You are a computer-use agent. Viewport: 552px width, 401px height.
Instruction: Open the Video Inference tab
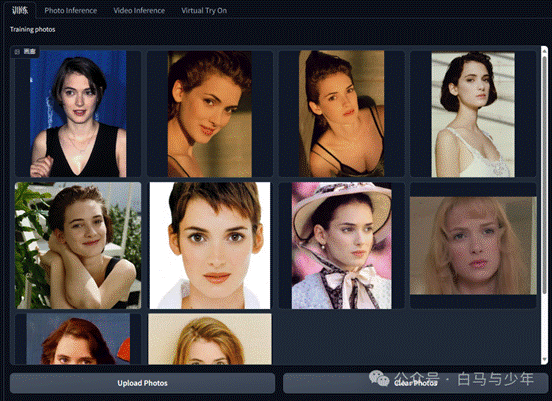[139, 11]
